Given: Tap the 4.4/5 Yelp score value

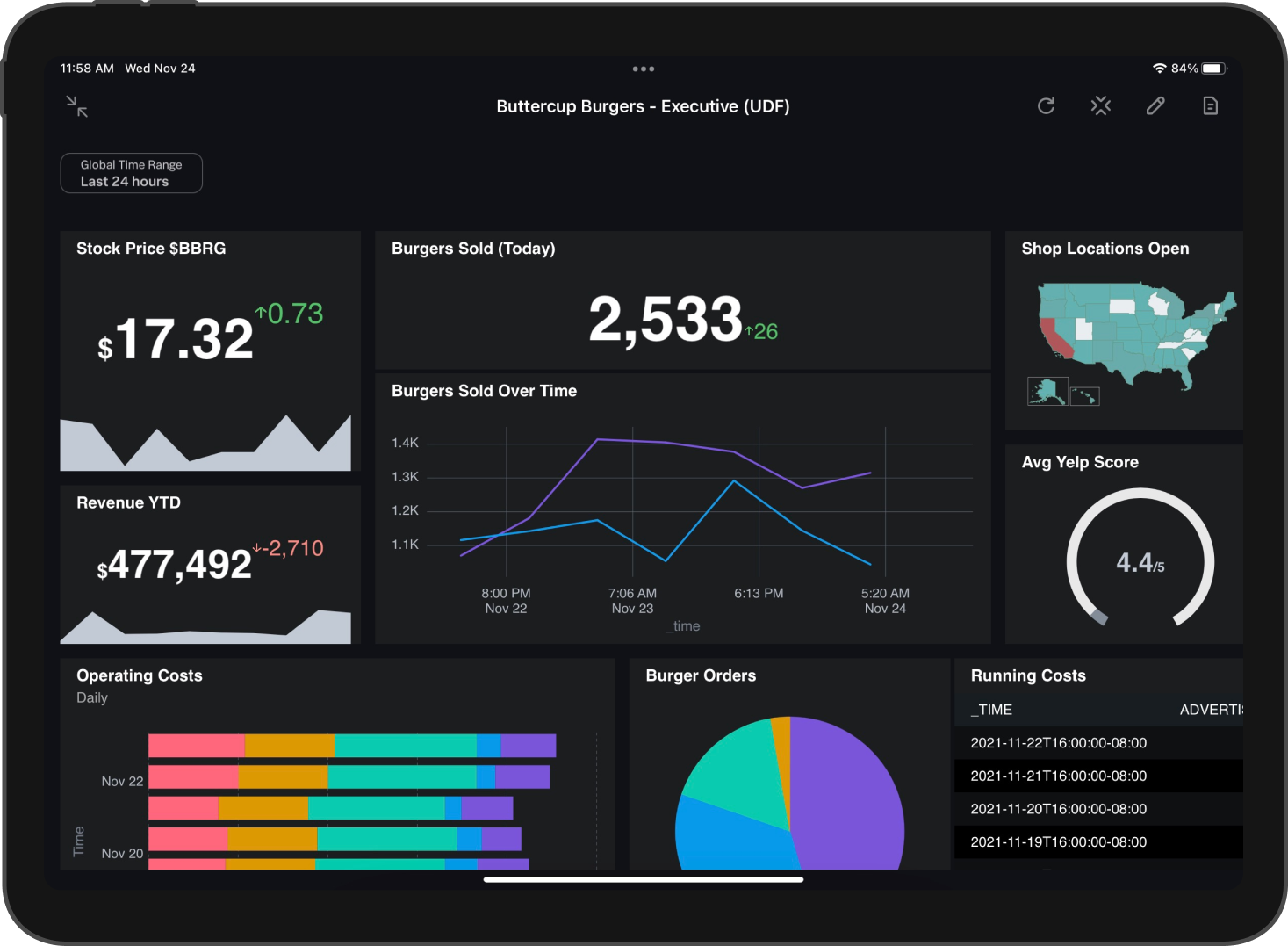Looking at the screenshot, I should 1140,563.
